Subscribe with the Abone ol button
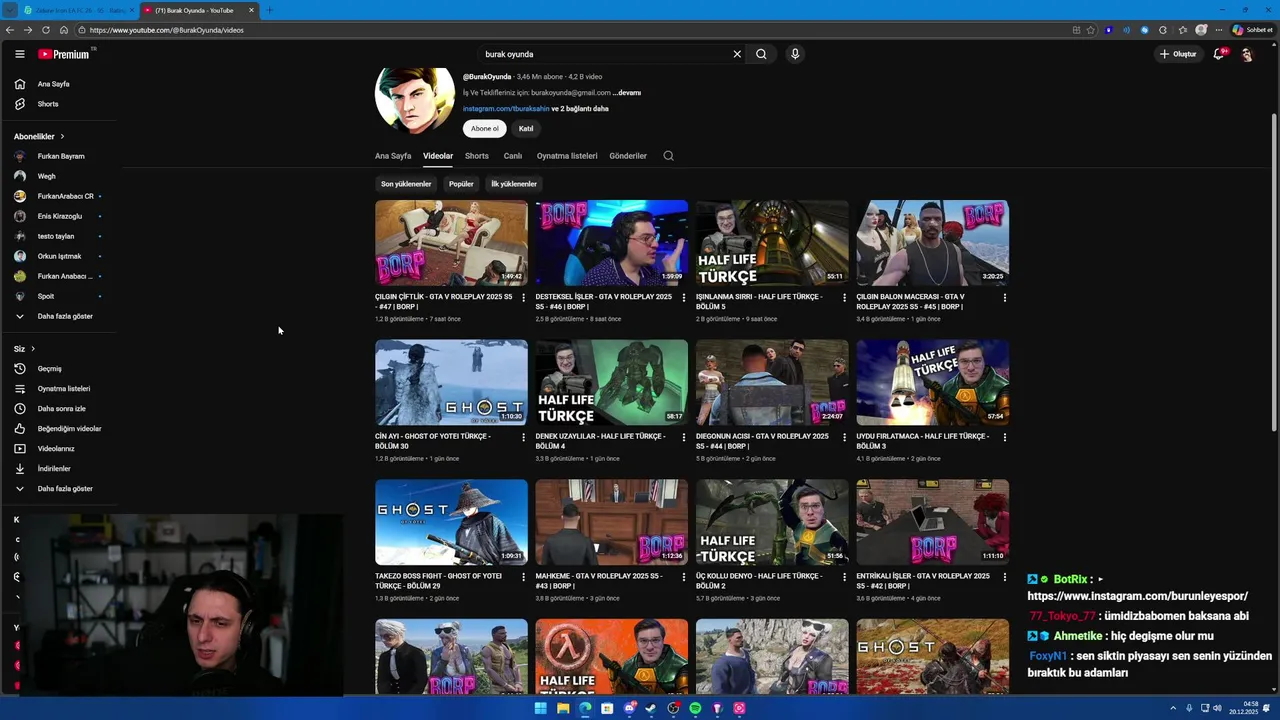Screen dimensions: 1280x720 pyautogui.click(x=485, y=129)
